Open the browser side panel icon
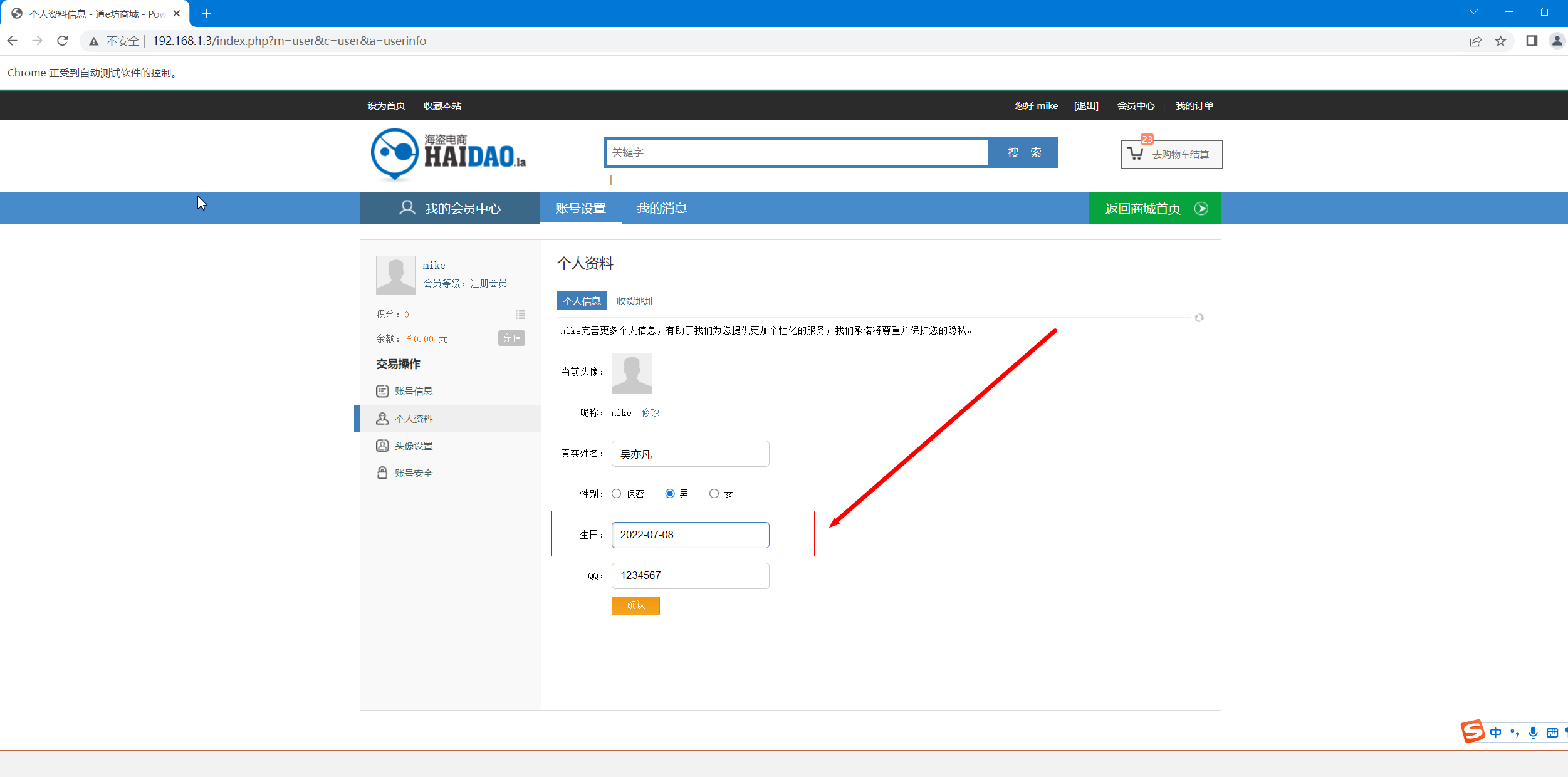The width and height of the screenshot is (1568, 777). (x=1531, y=41)
